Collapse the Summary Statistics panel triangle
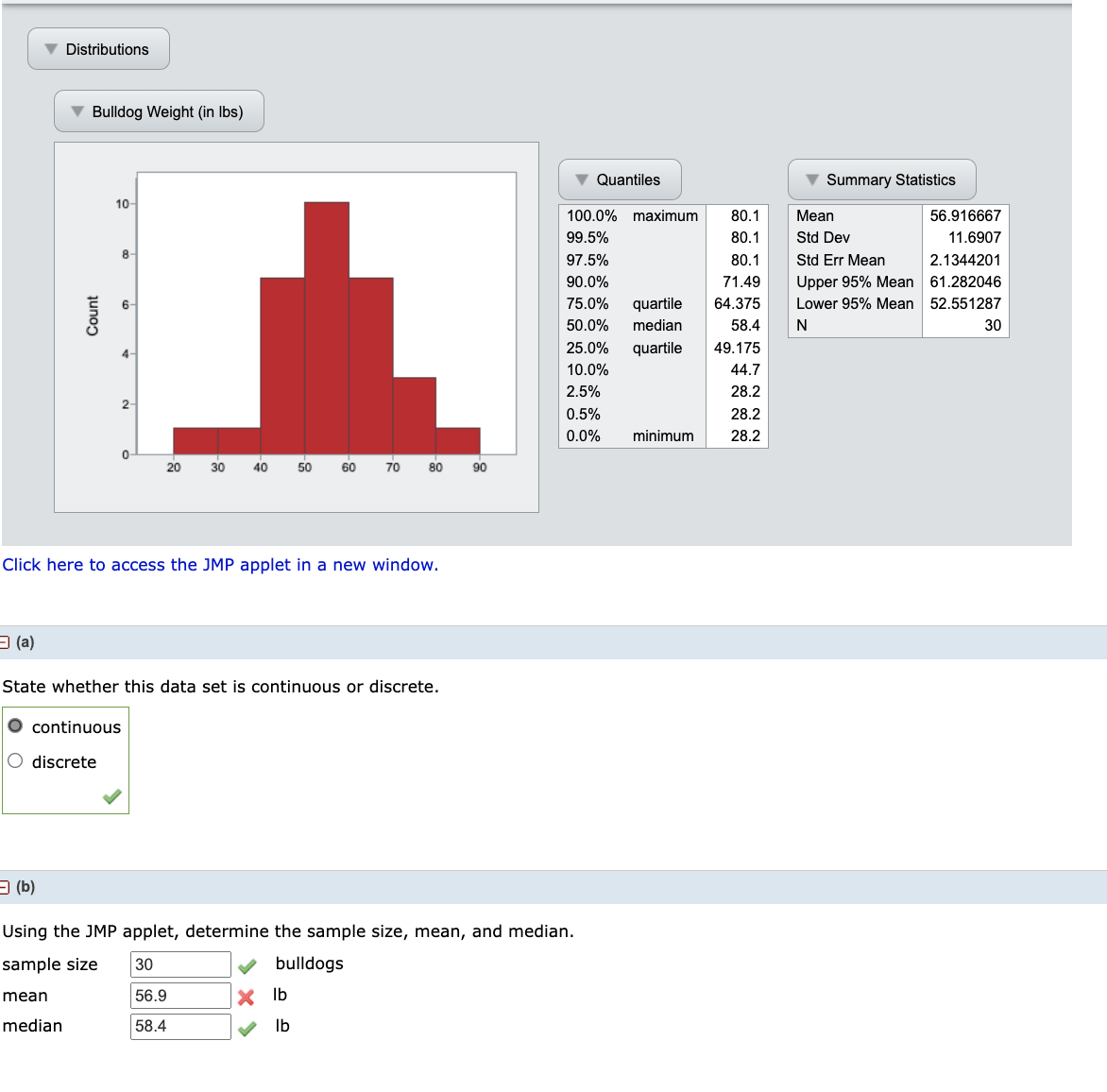1107x1092 pixels. tap(811, 179)
